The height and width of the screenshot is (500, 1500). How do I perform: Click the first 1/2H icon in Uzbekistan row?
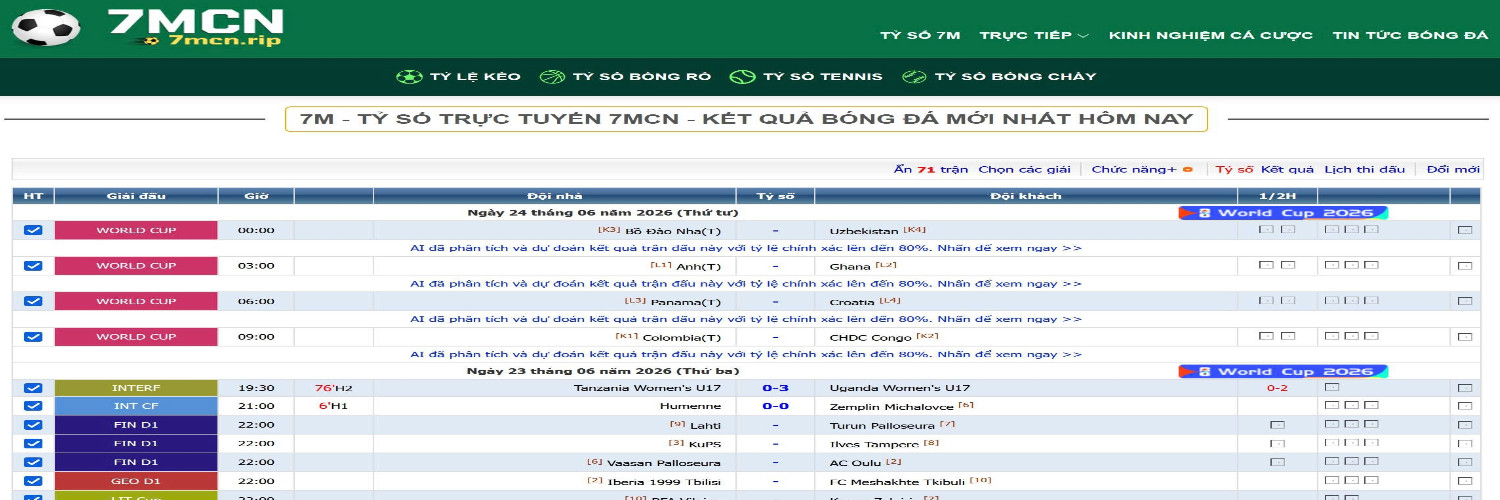pos(1266,230)
